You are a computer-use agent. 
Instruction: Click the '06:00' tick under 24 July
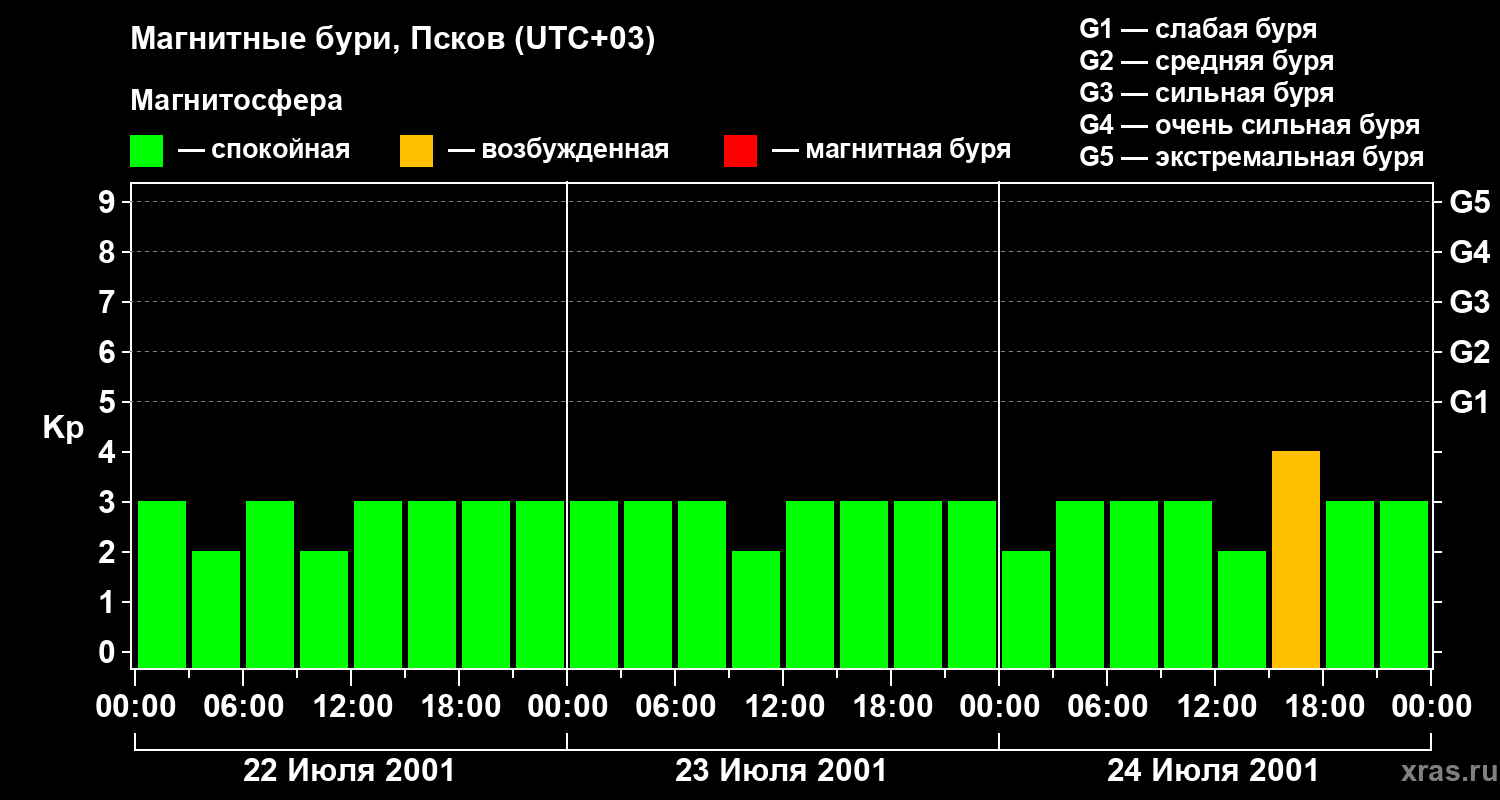1107,707
